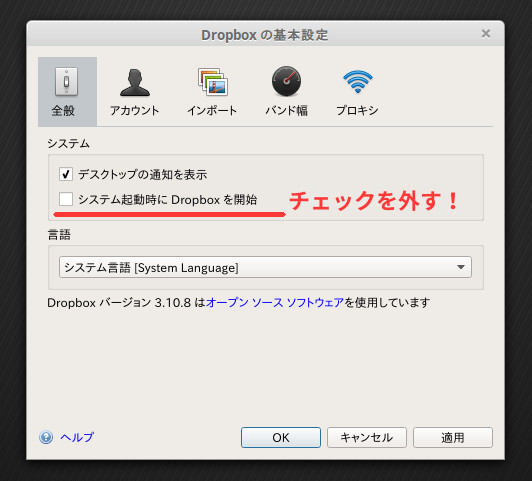Screen dimensions: 532x481
Task: Uncheck デスクトップの通知を表示 checkbox
Action: (x=66, y=174)
